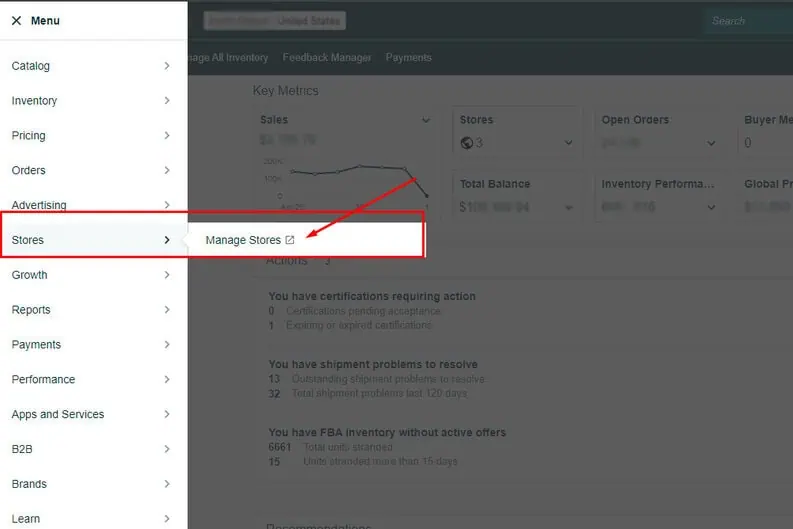Viewport: 793px width, 529px height.
Task: Click the Search field in the header
Action: click(x=748, y=21)
